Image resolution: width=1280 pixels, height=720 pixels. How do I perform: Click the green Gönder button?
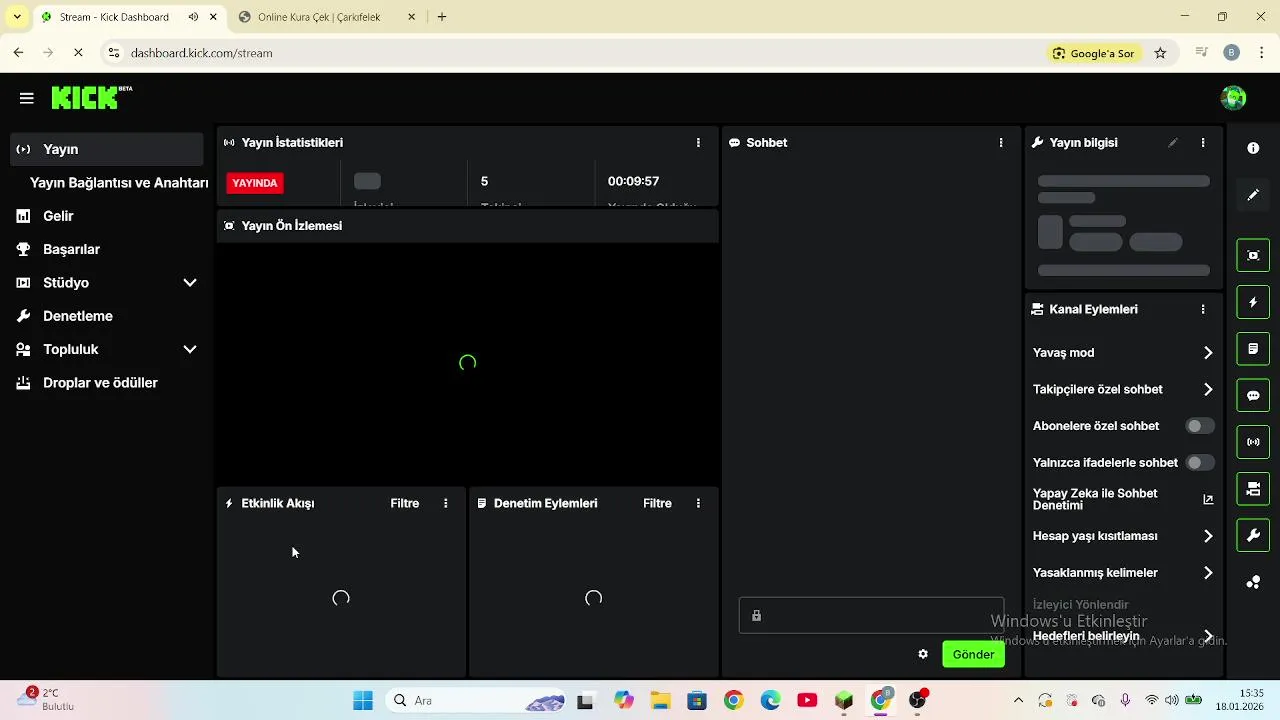[973, 655]
